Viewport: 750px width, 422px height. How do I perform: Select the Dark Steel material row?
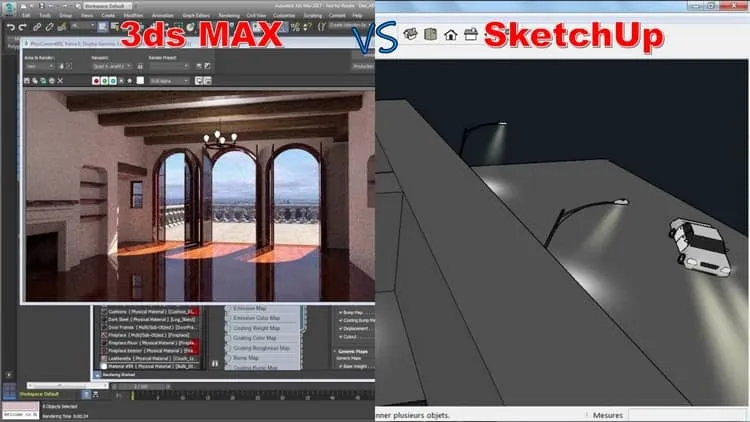[149, 319]
